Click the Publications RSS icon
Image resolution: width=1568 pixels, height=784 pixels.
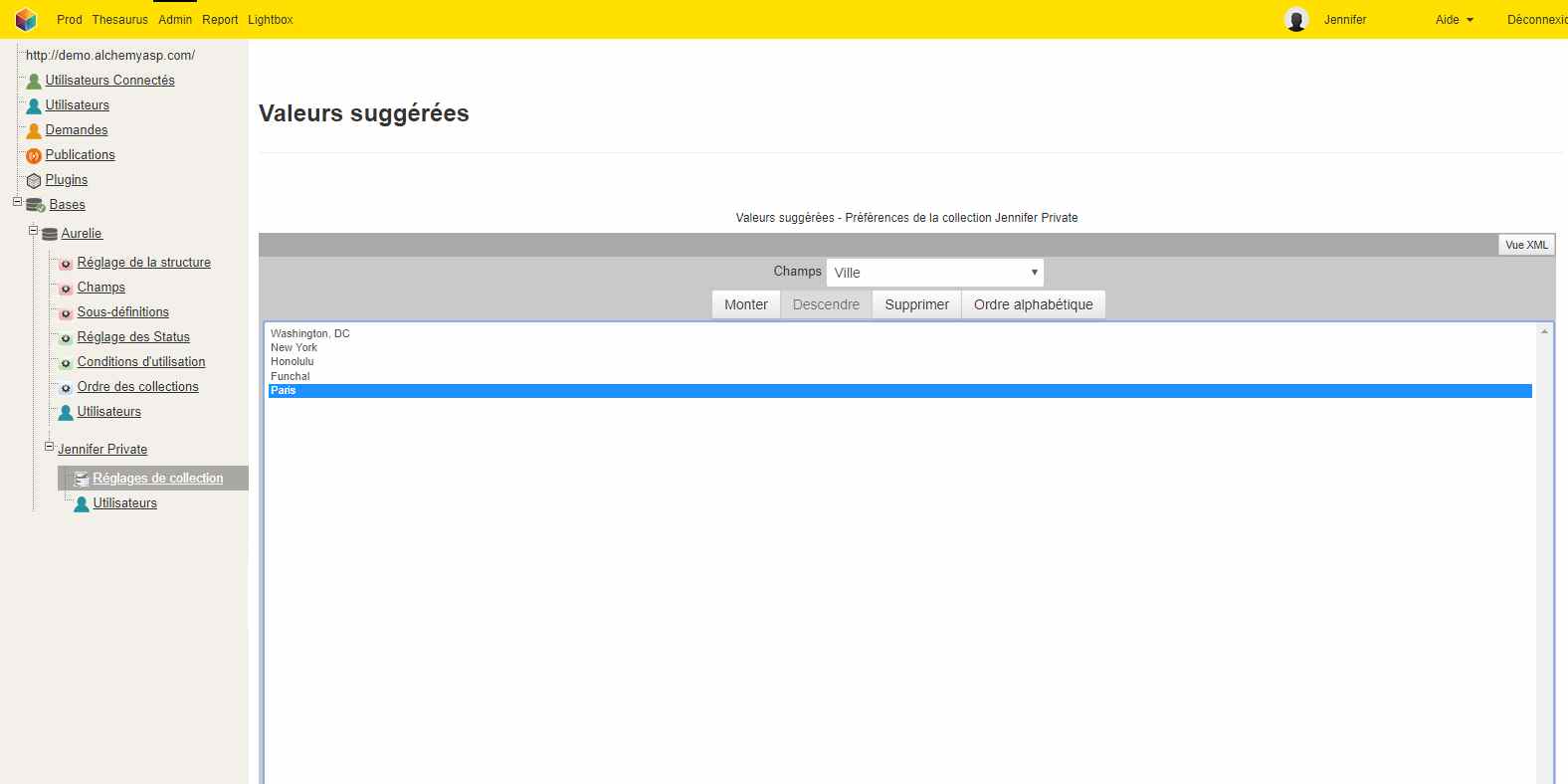34,156
